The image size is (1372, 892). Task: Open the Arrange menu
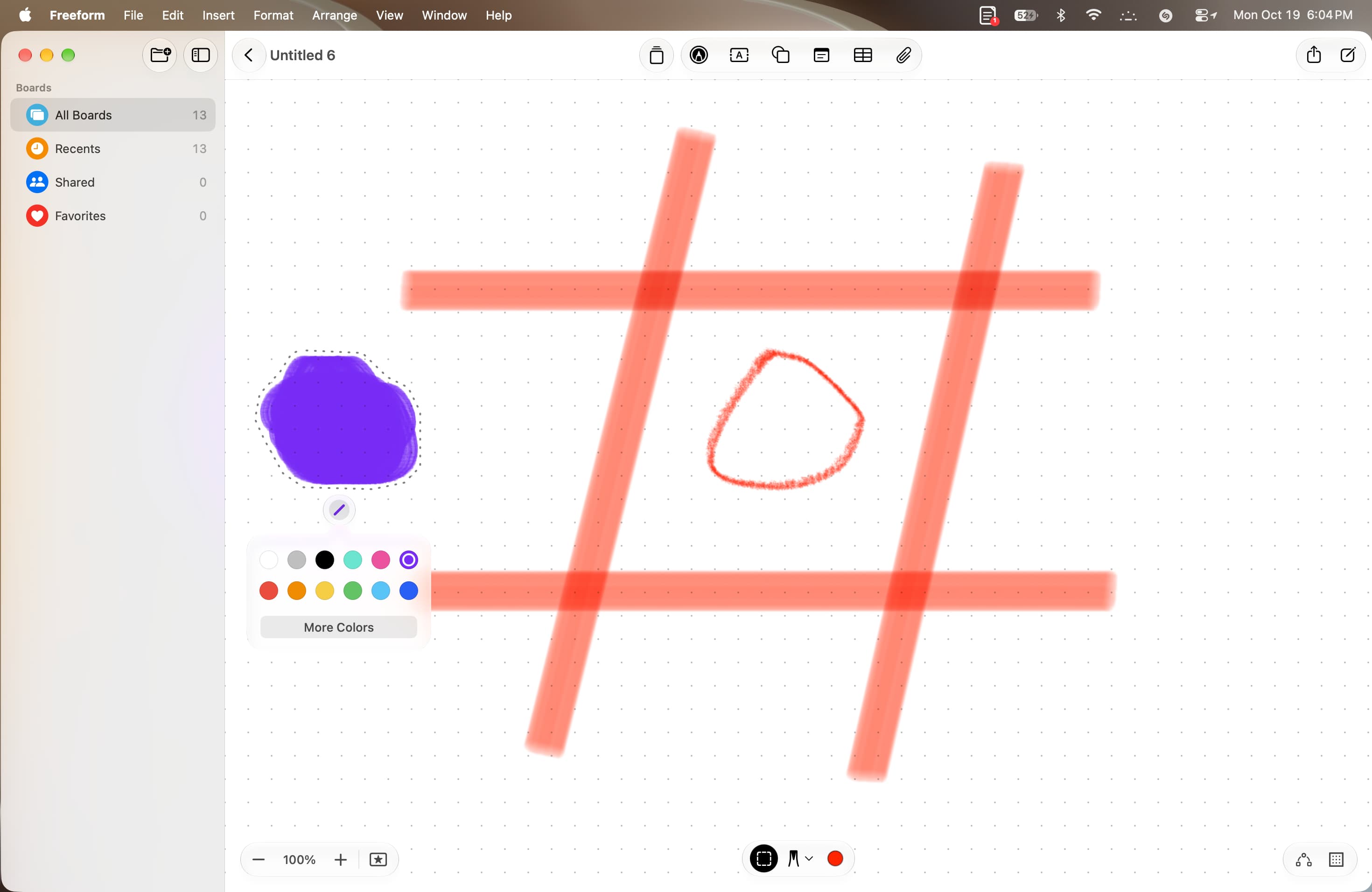coord(334,15)
